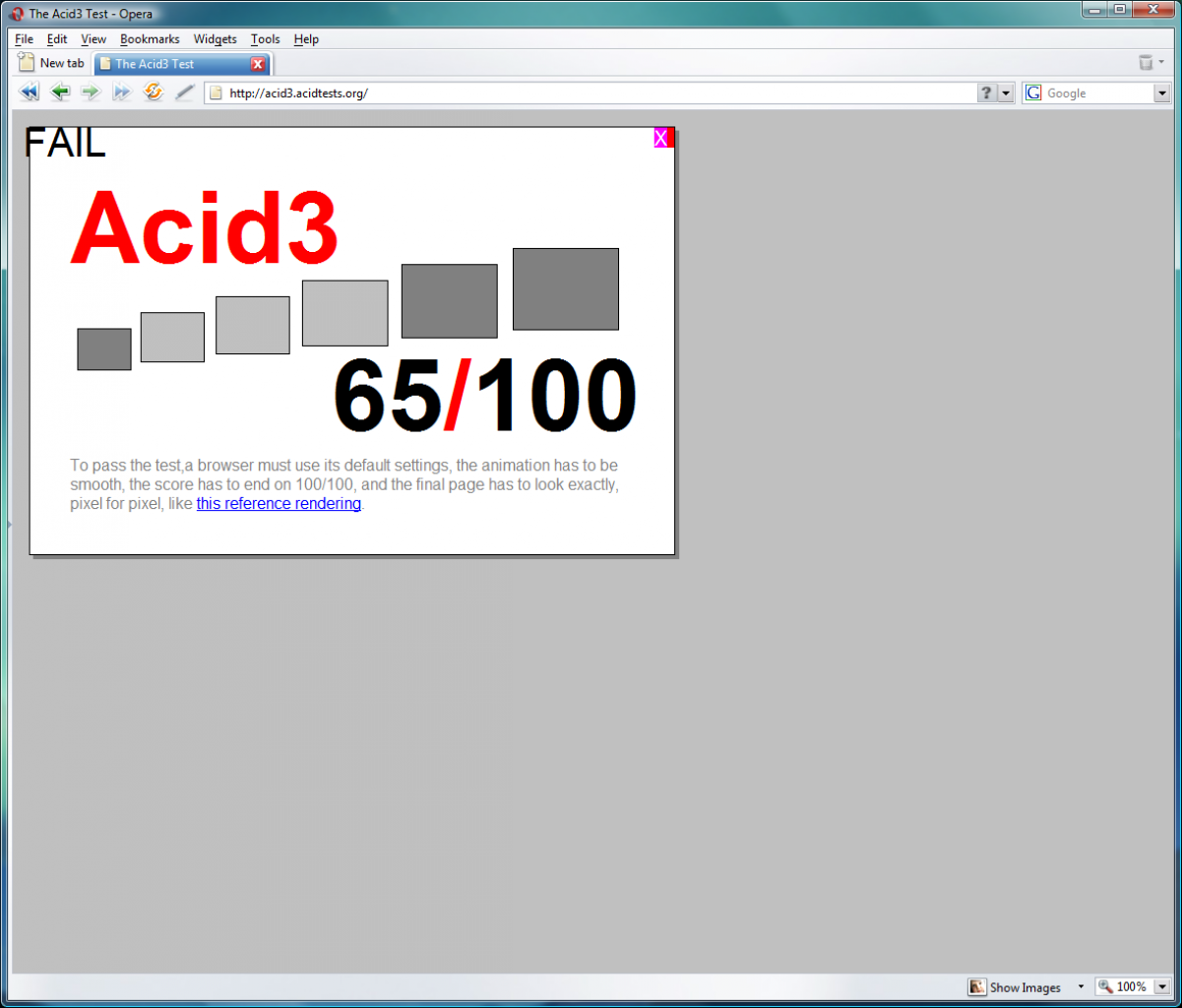Select The Acid3 Test tab
Image resolution: width=1182 pixels, height=1008 pixels.
tap(181, 64)
